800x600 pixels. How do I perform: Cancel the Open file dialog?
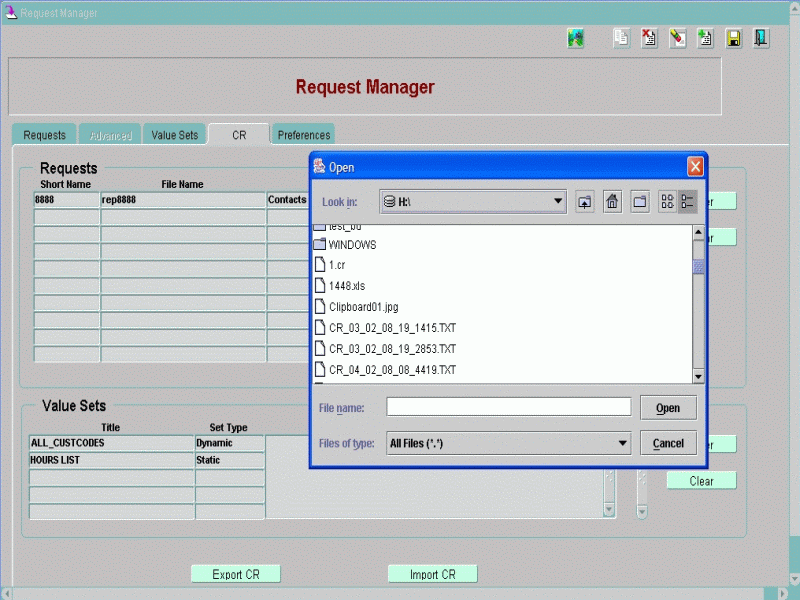coord(668,443)
